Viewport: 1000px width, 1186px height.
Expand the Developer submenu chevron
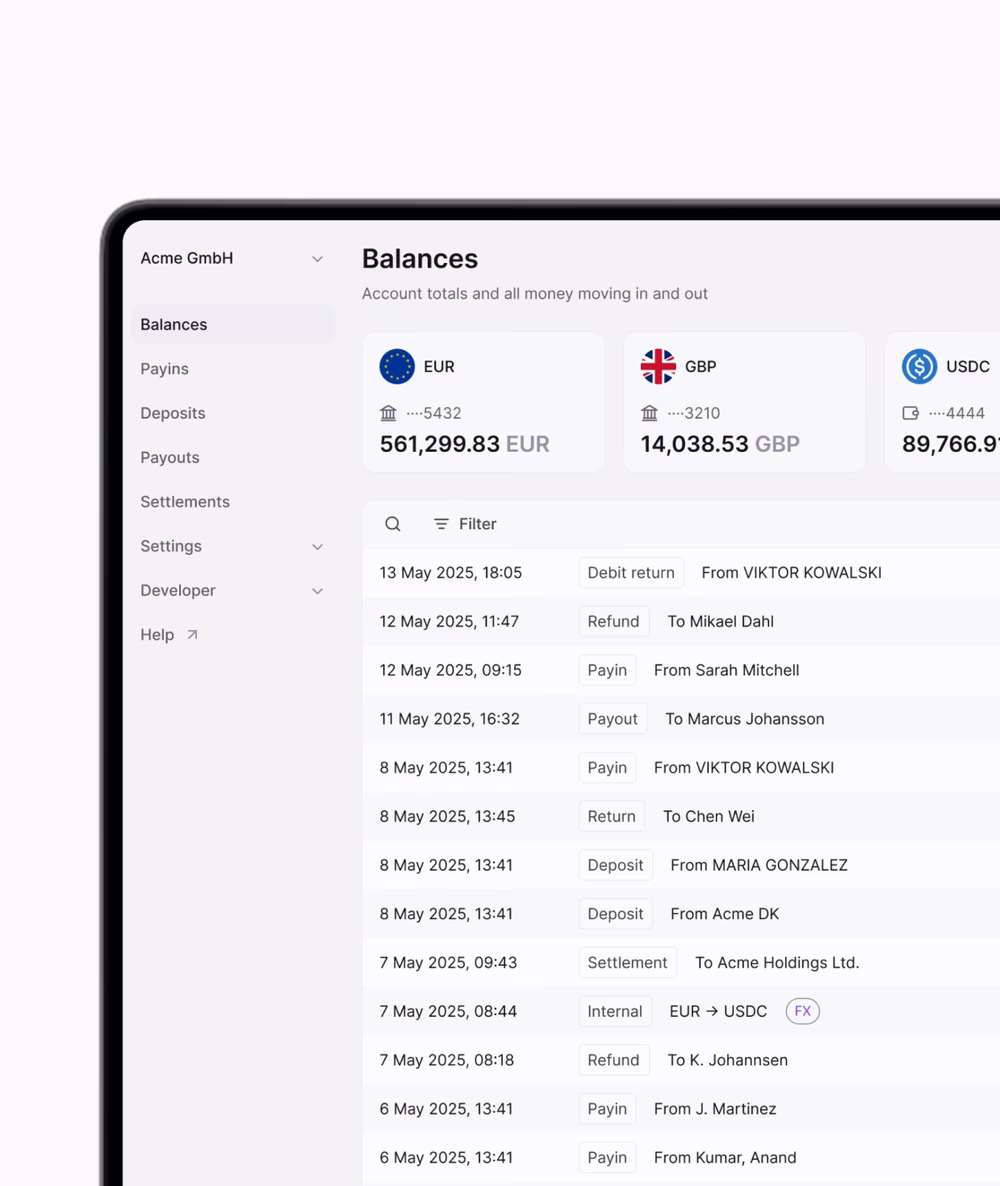click(318, 591)
